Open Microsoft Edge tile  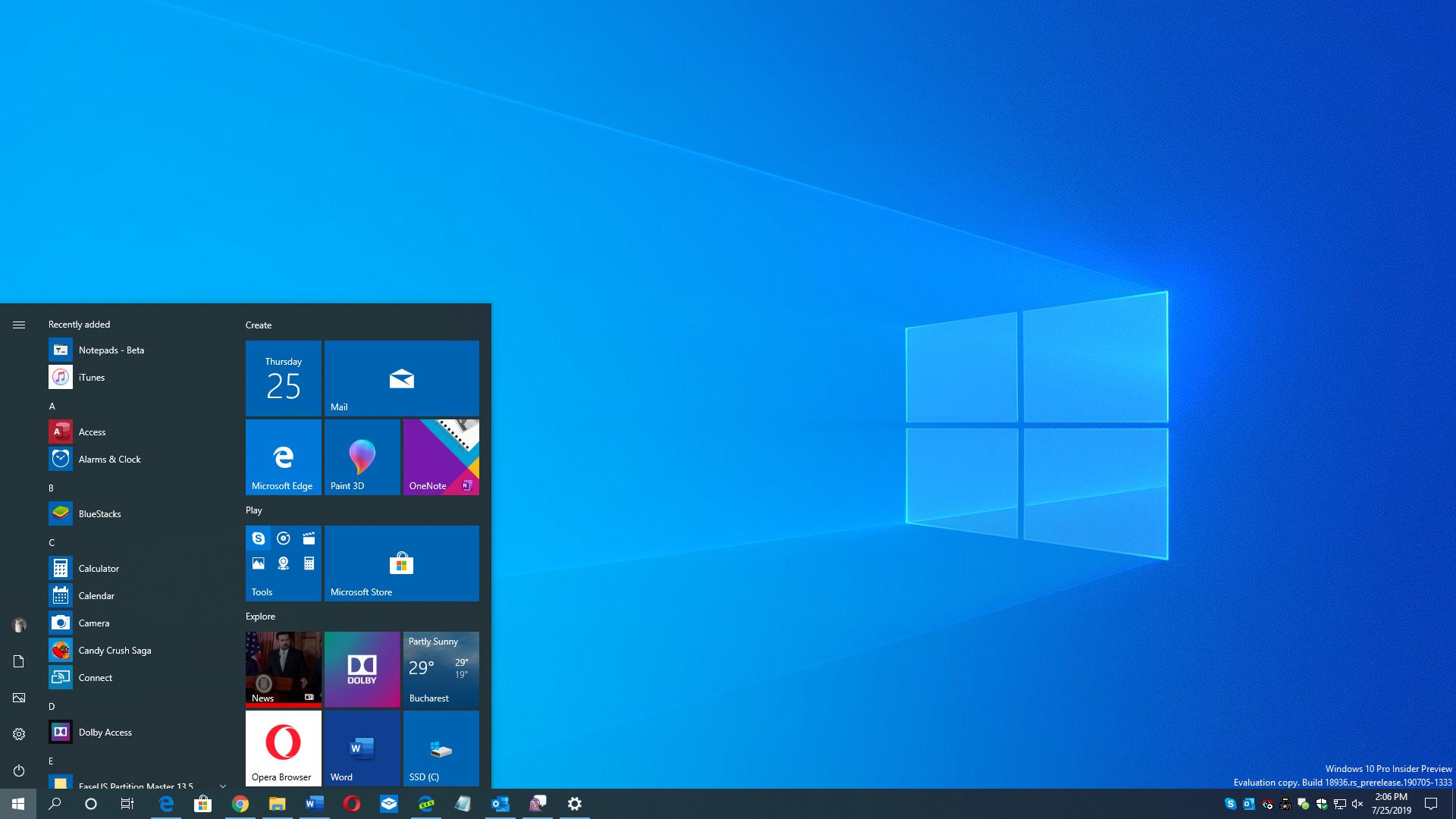tap(283, 457)
